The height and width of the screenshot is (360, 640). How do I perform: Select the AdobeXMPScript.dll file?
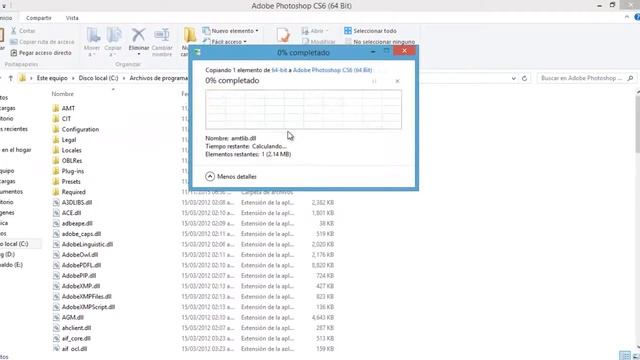click(84, 307)
